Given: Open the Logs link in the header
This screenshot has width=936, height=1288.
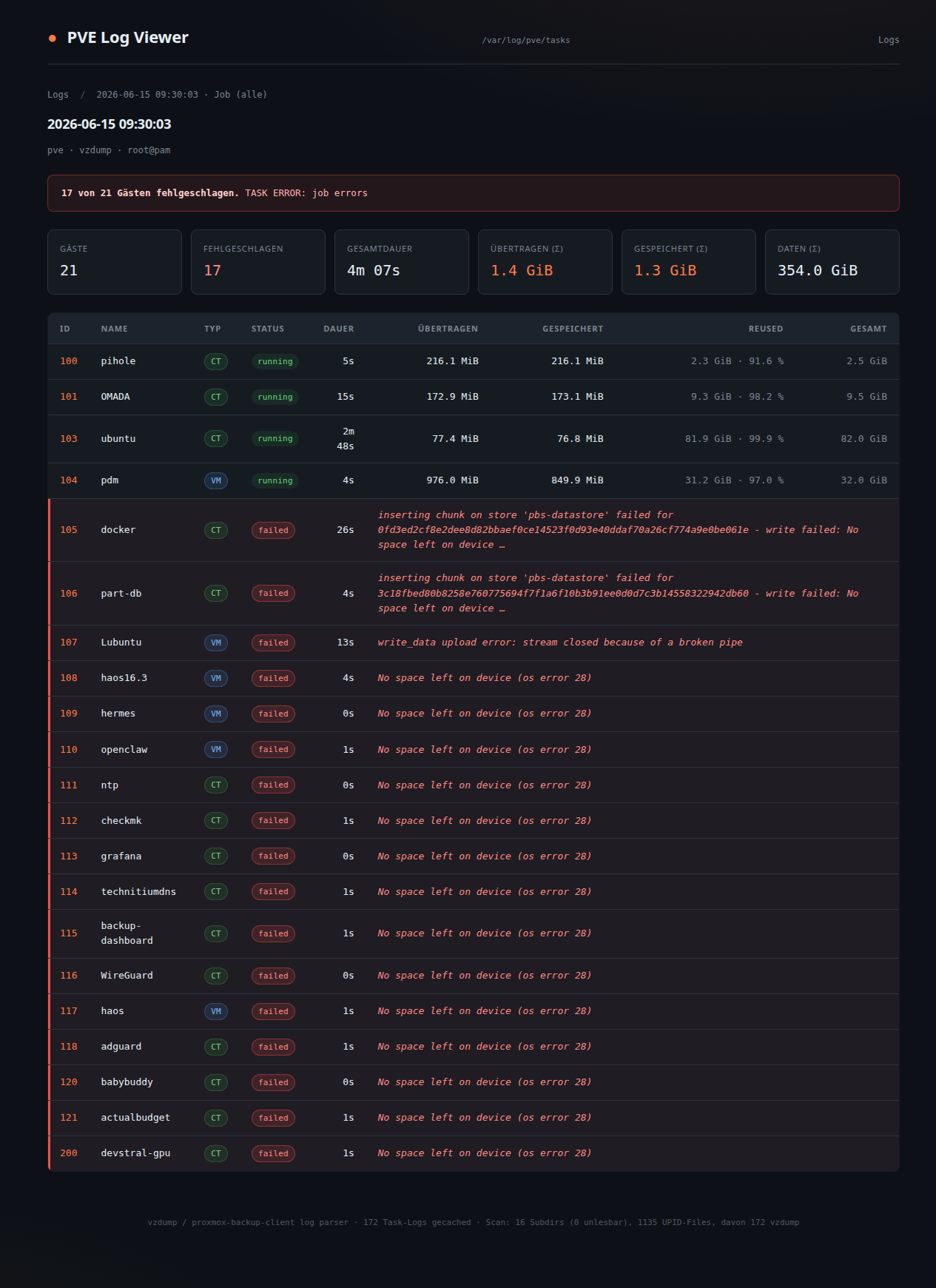Looking at the screenshot, I should tap(888, 40).
